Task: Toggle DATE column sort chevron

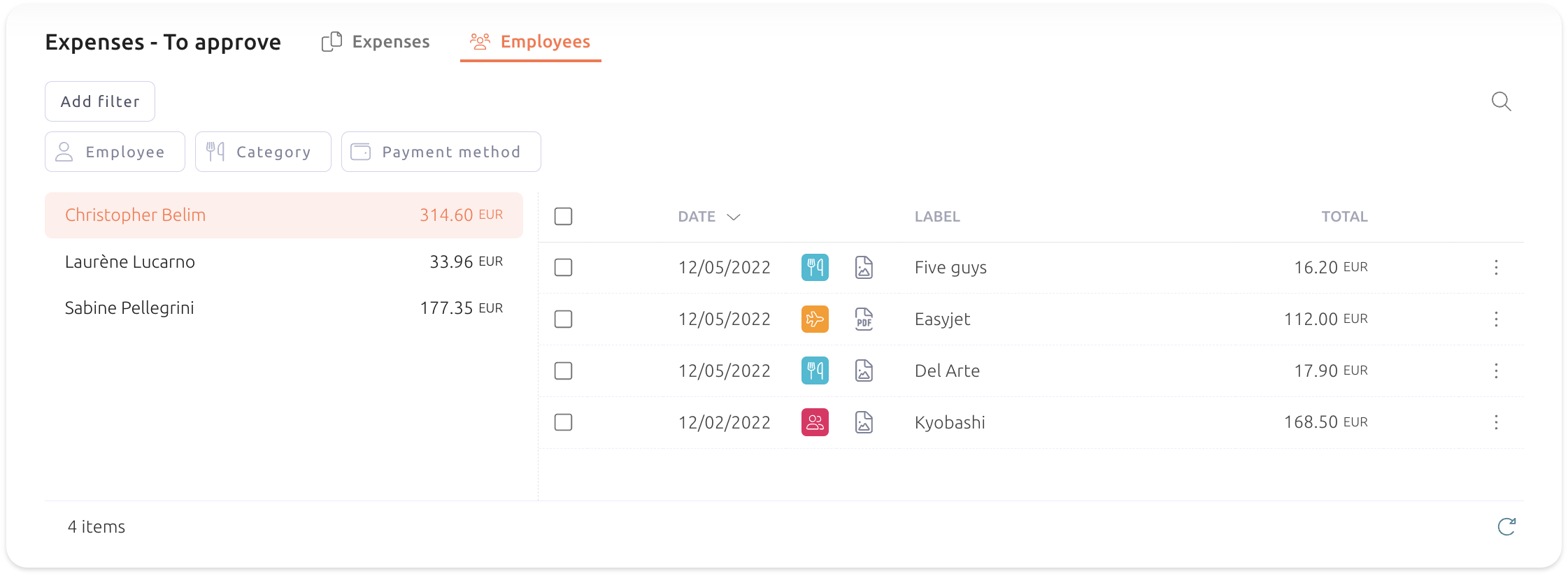Action: (733, 217)
